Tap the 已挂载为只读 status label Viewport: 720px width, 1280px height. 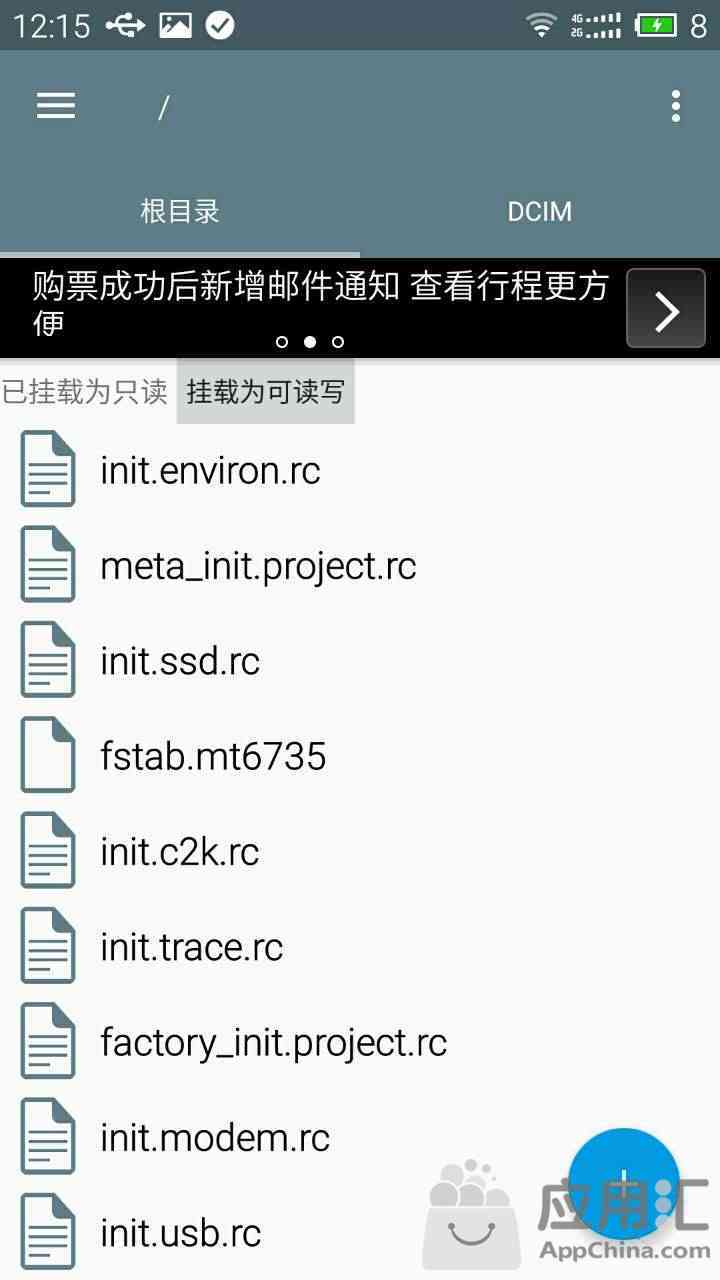tap(85, 392)
